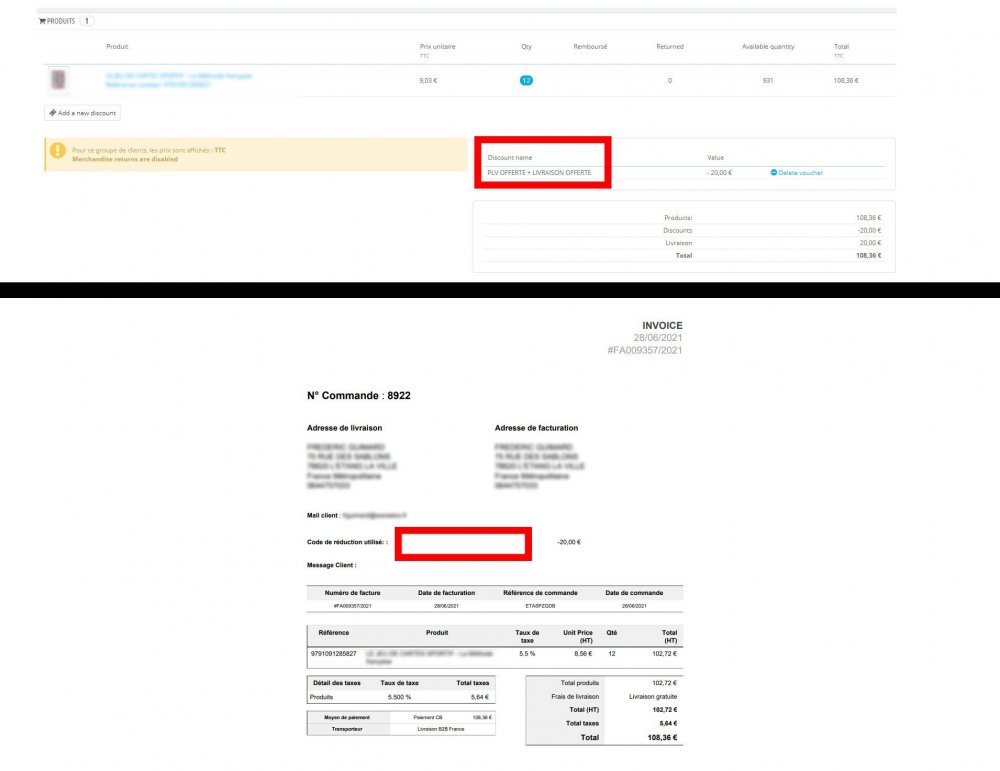This screenshot has width=1000, height=771.
Task: Click Add a new discount button
Action: [x=82, y=113]
